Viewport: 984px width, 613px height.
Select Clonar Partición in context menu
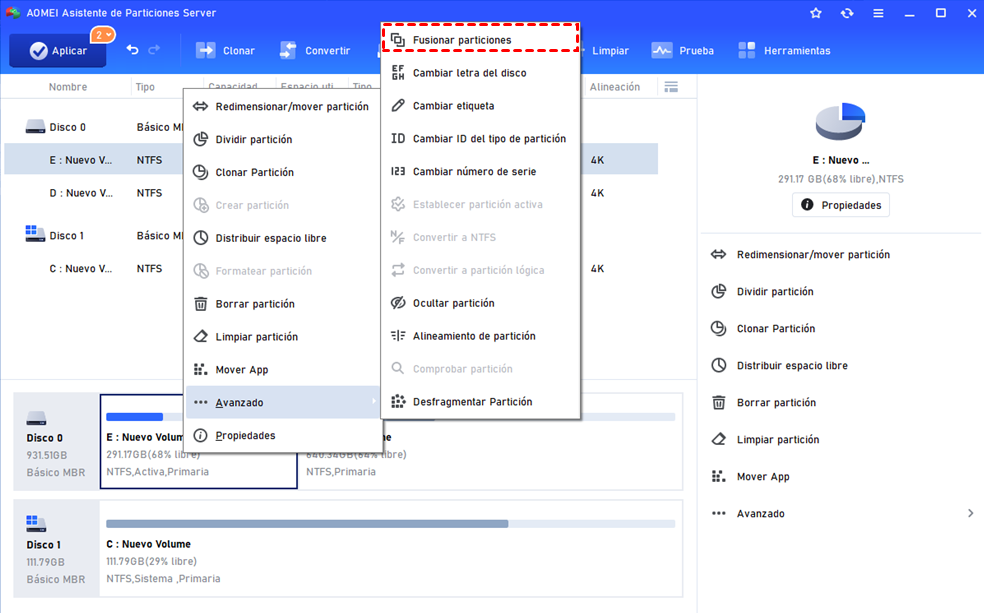tap(282, 172)
